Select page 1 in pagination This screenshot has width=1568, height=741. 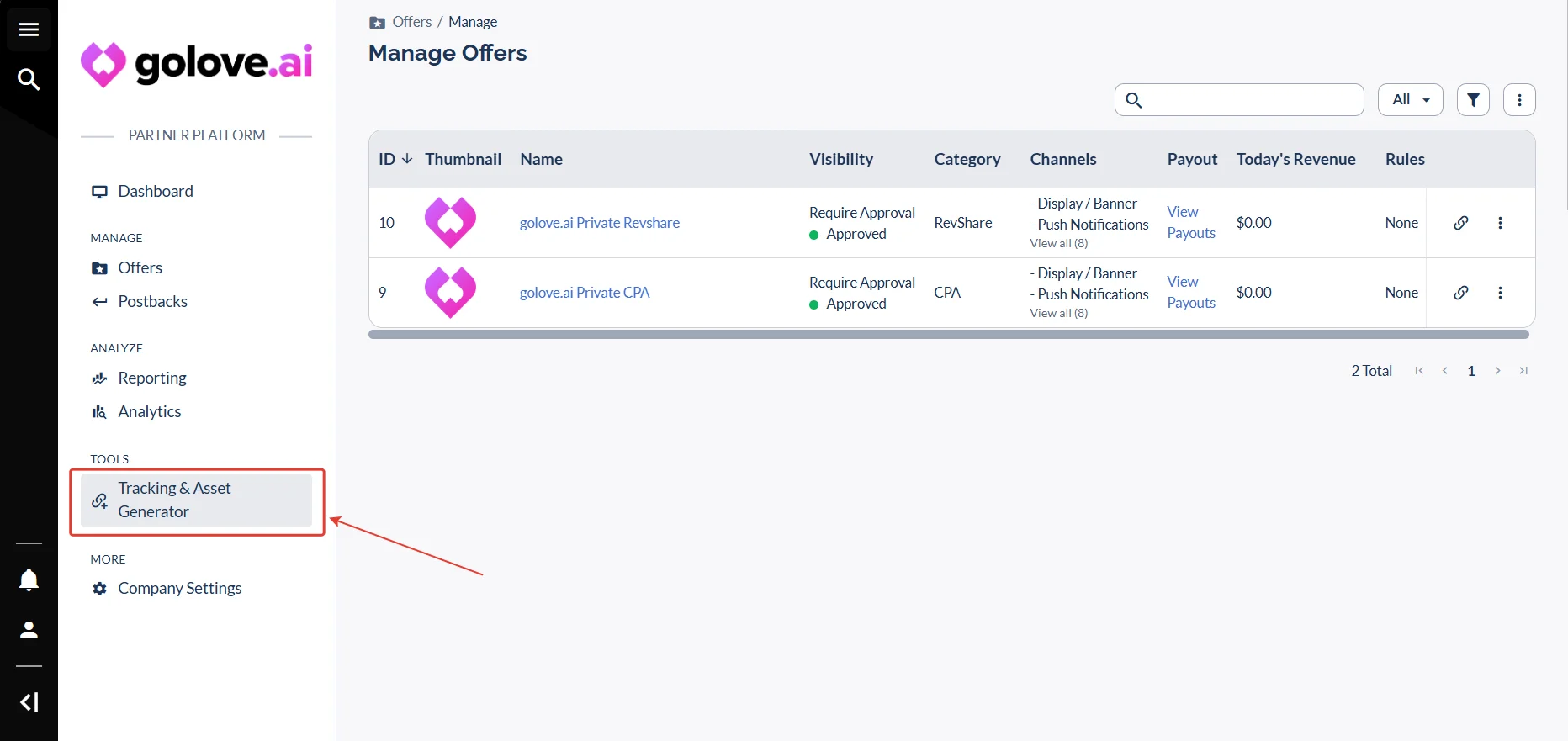pos(1471,371)
